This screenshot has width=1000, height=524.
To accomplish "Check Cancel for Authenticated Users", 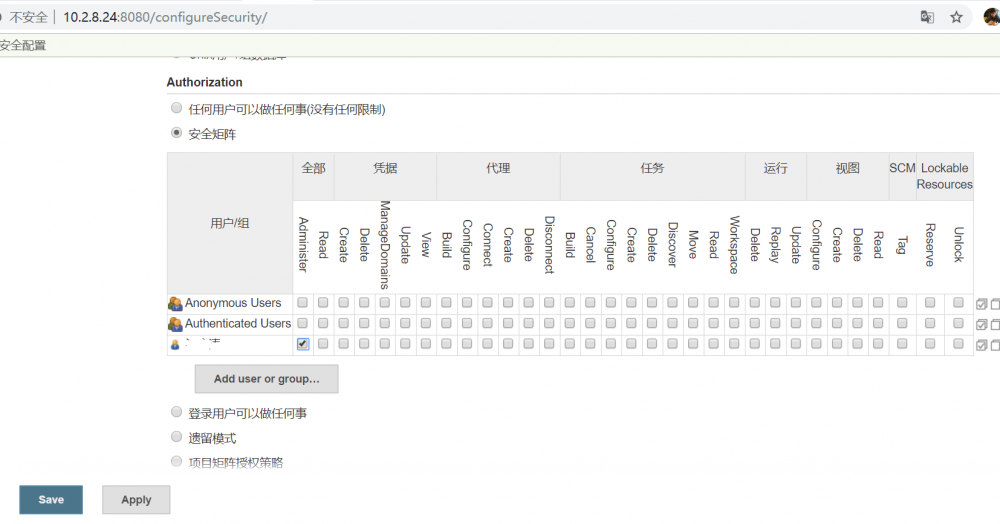I will point(591,323).
